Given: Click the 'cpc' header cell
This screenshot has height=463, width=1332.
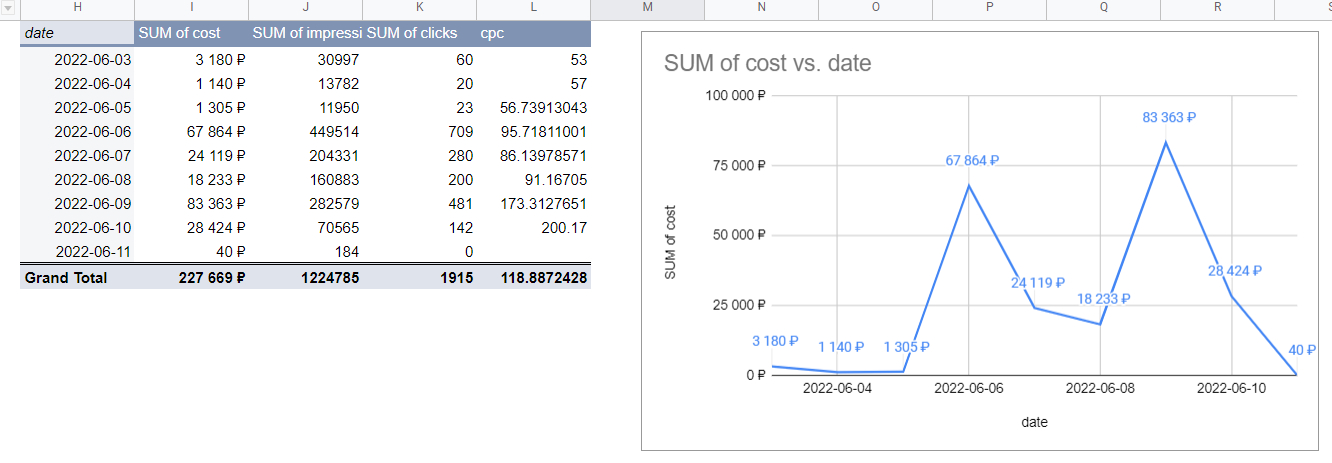Looking at the screenshot, I should tap(533, 33).
